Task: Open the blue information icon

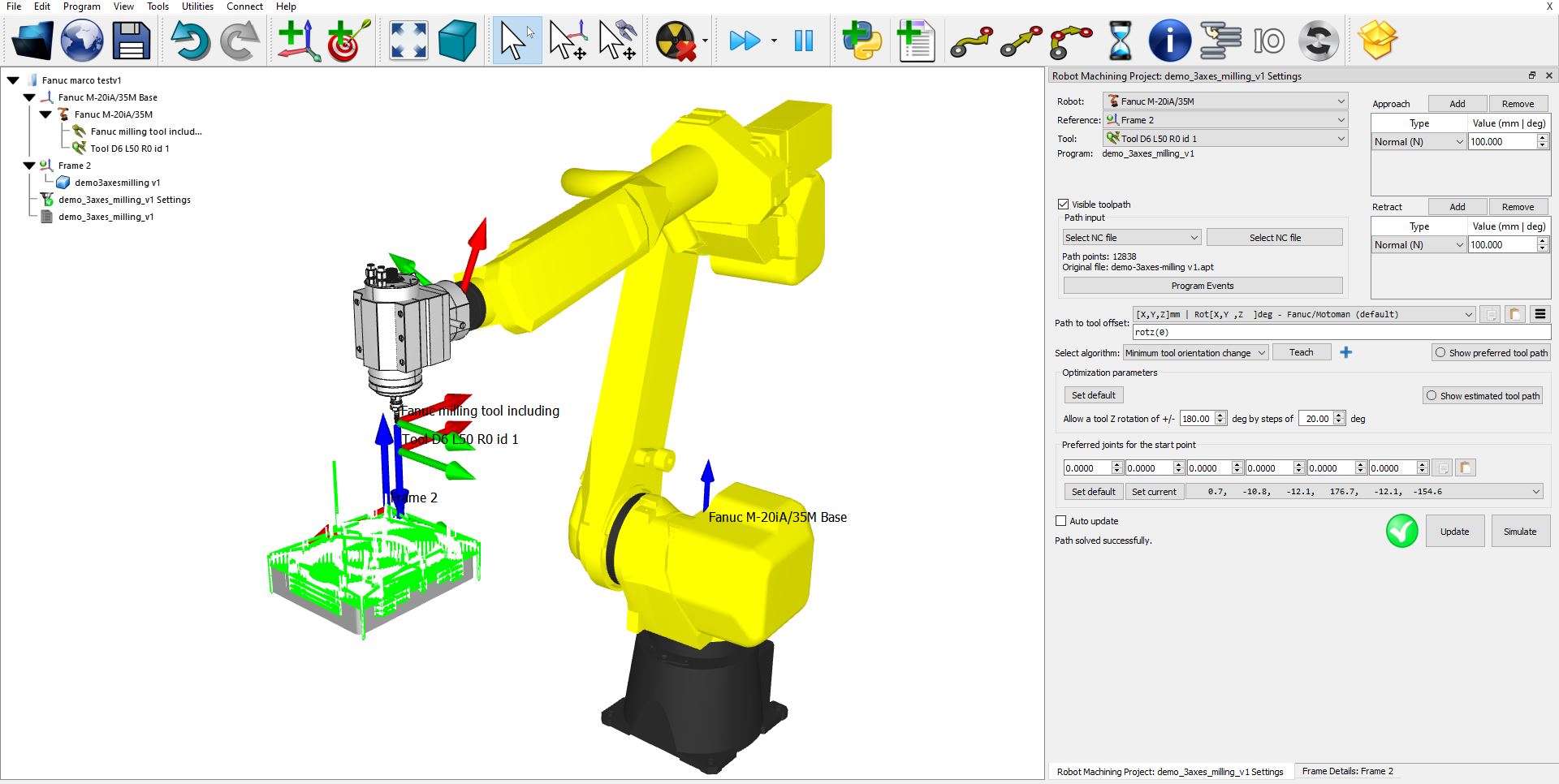Action: (x=1169, y=40)
